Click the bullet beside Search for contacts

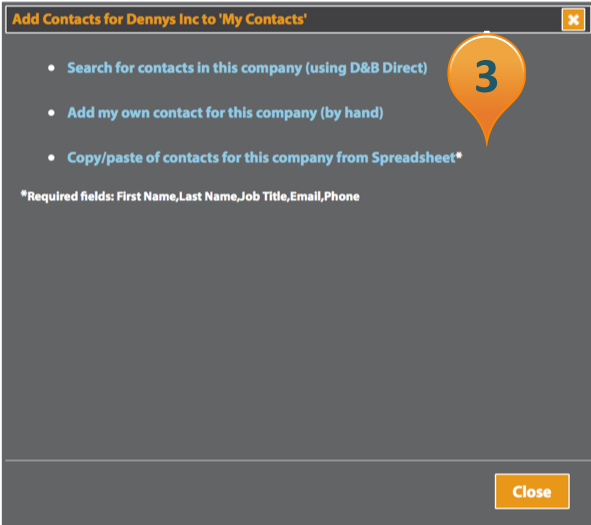click(51, 68)
